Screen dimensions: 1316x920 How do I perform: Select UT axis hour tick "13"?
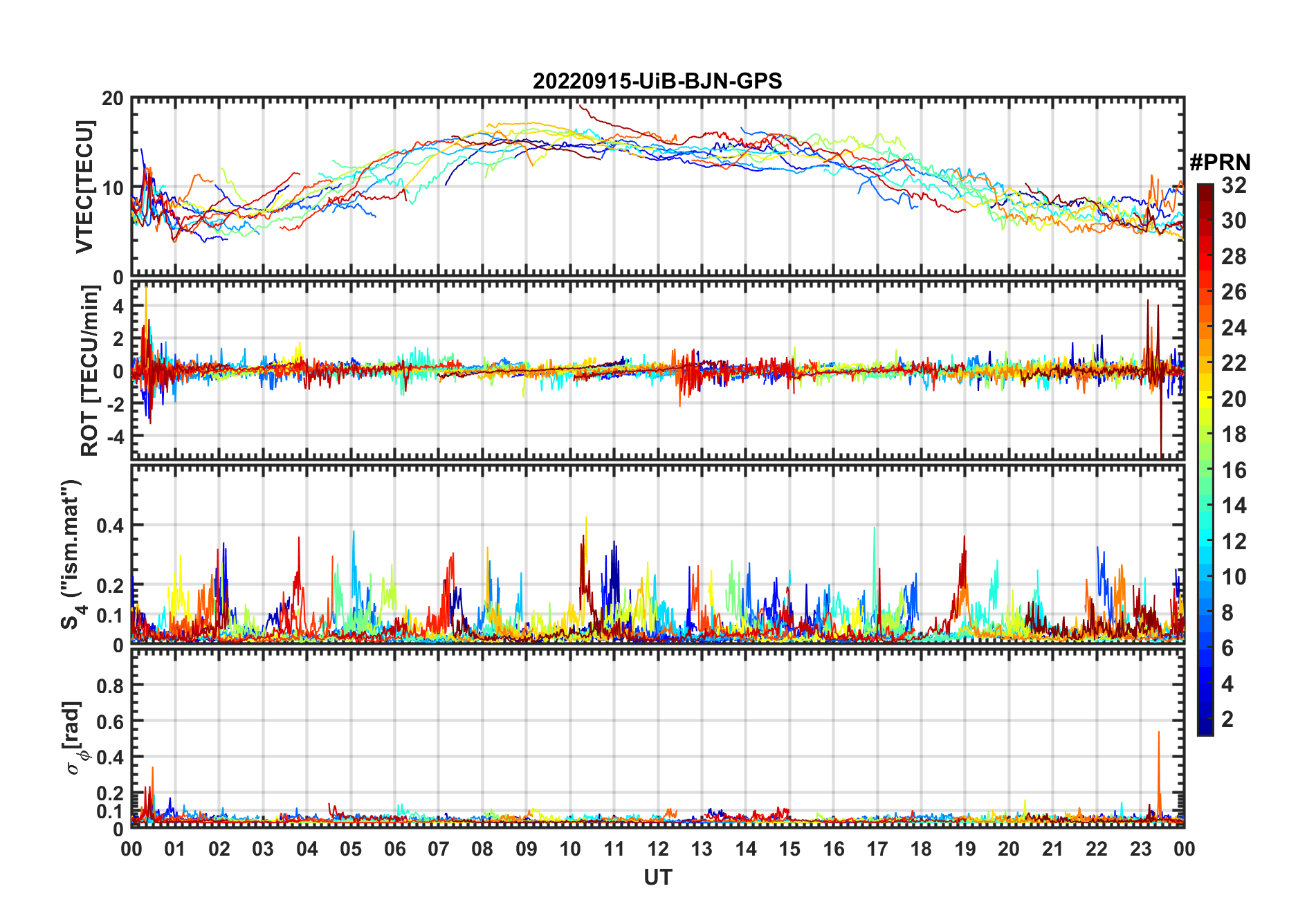(702, 849)
